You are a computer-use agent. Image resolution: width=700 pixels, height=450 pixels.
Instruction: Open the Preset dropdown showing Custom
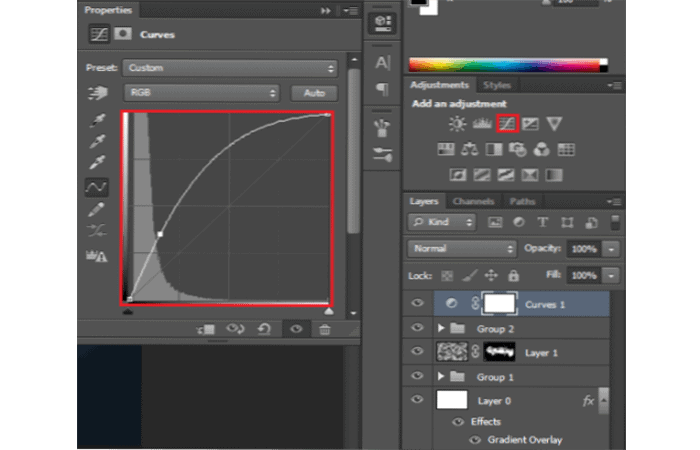click(230, 68)
